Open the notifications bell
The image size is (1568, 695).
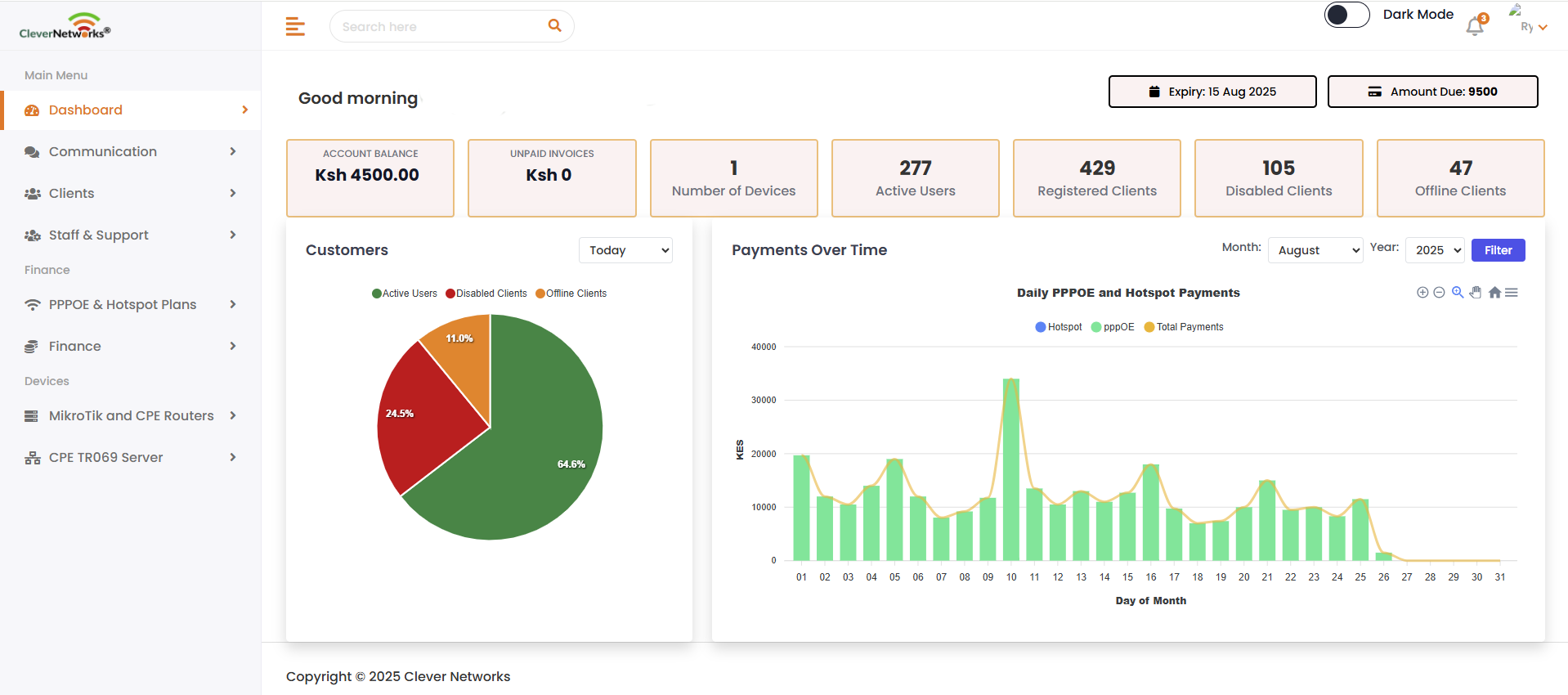[1476, 26]
